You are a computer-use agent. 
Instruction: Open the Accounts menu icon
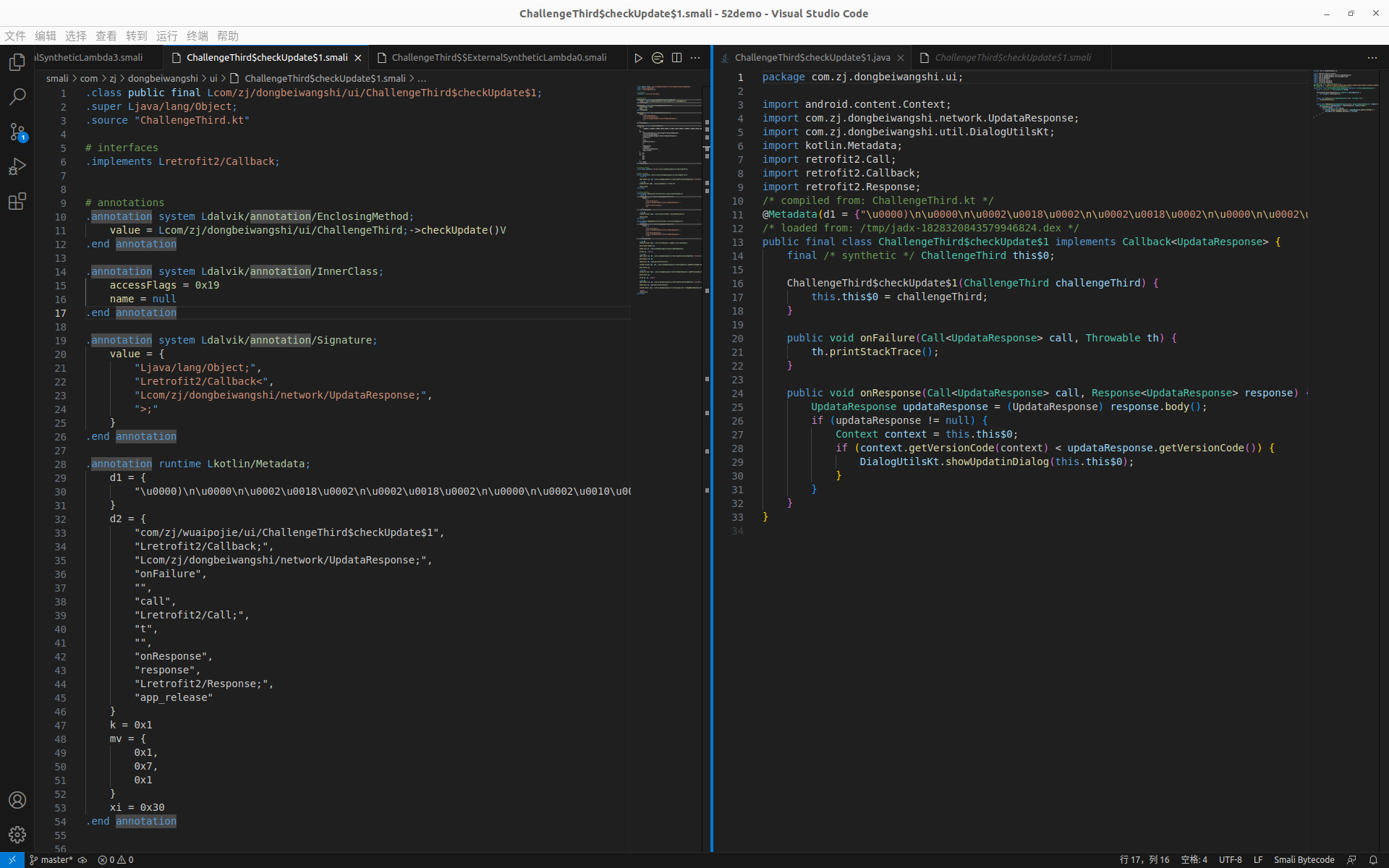[x=17, y=800]
